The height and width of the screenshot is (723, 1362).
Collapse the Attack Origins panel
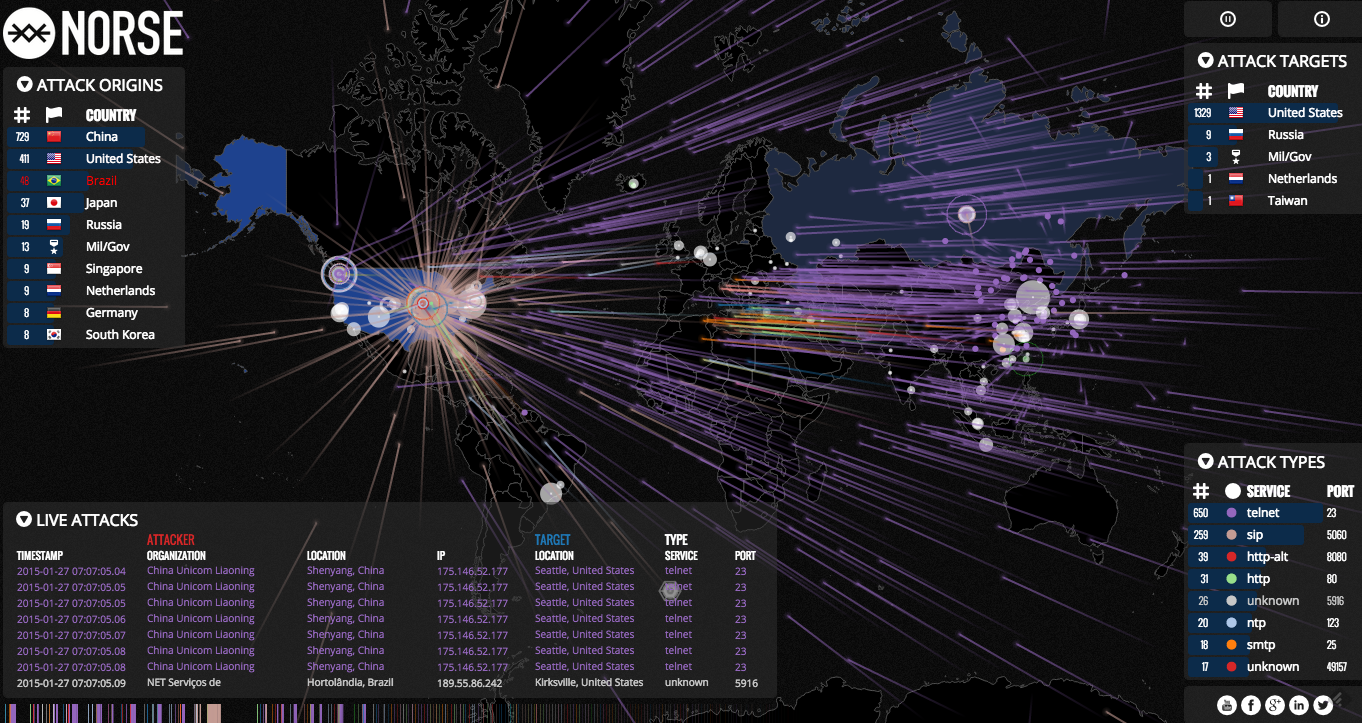(x=25, y=85)
